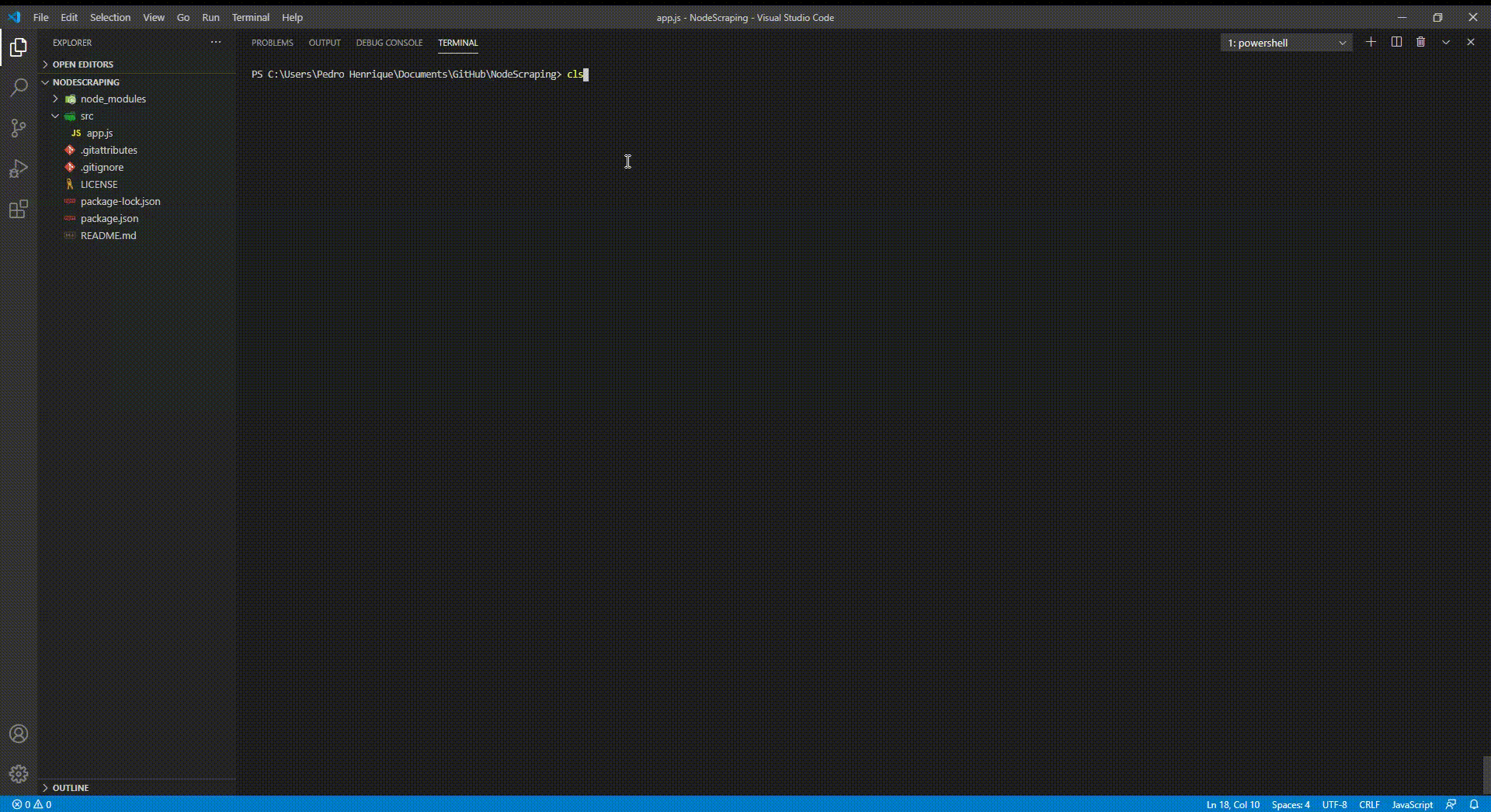
Task: Change encoding via UTF-8 status item
Action: [1335, 804]
